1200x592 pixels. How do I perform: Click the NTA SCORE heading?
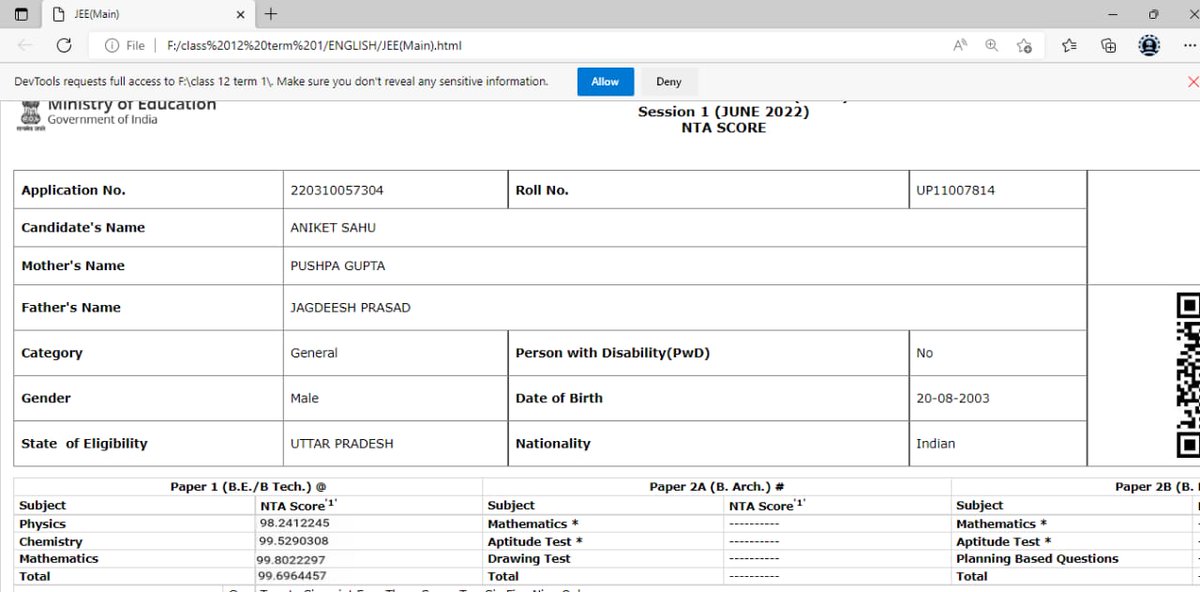click(723, 128)
